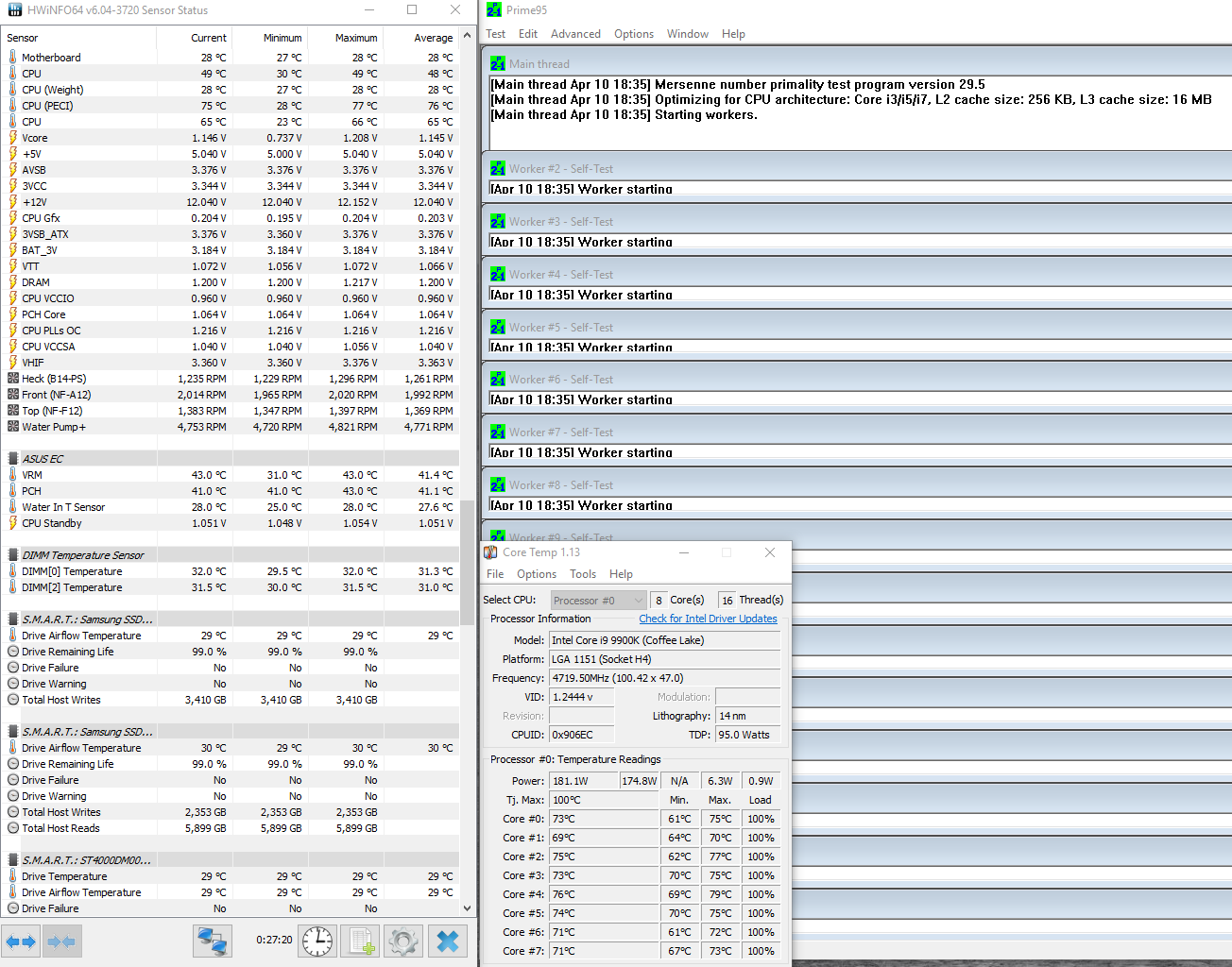Click the DIMM Temperature Sensor group icon

[13, 555]
